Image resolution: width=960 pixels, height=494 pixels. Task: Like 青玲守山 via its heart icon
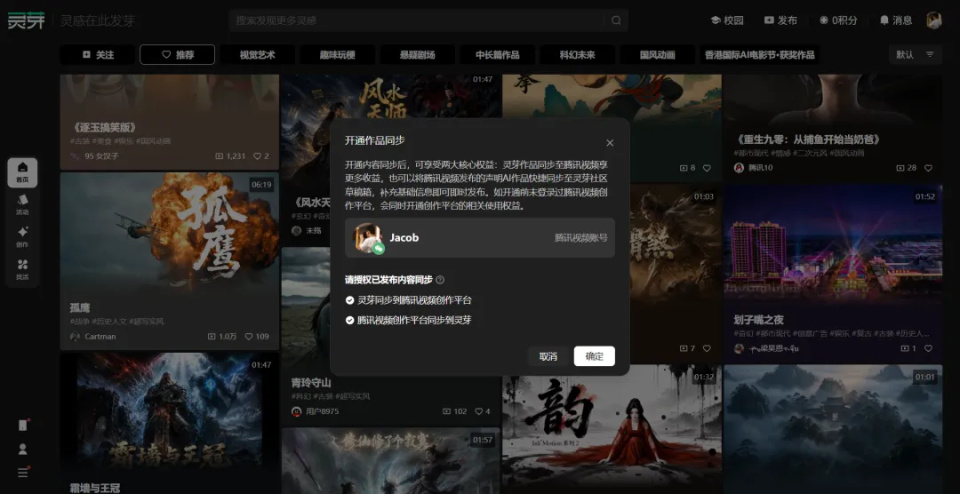click(x=479, y=411)
